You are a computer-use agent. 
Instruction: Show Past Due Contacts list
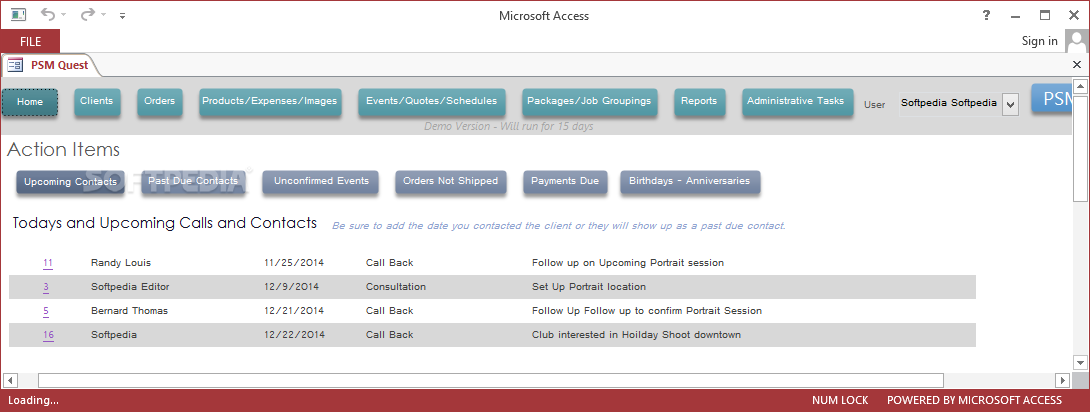193,181
